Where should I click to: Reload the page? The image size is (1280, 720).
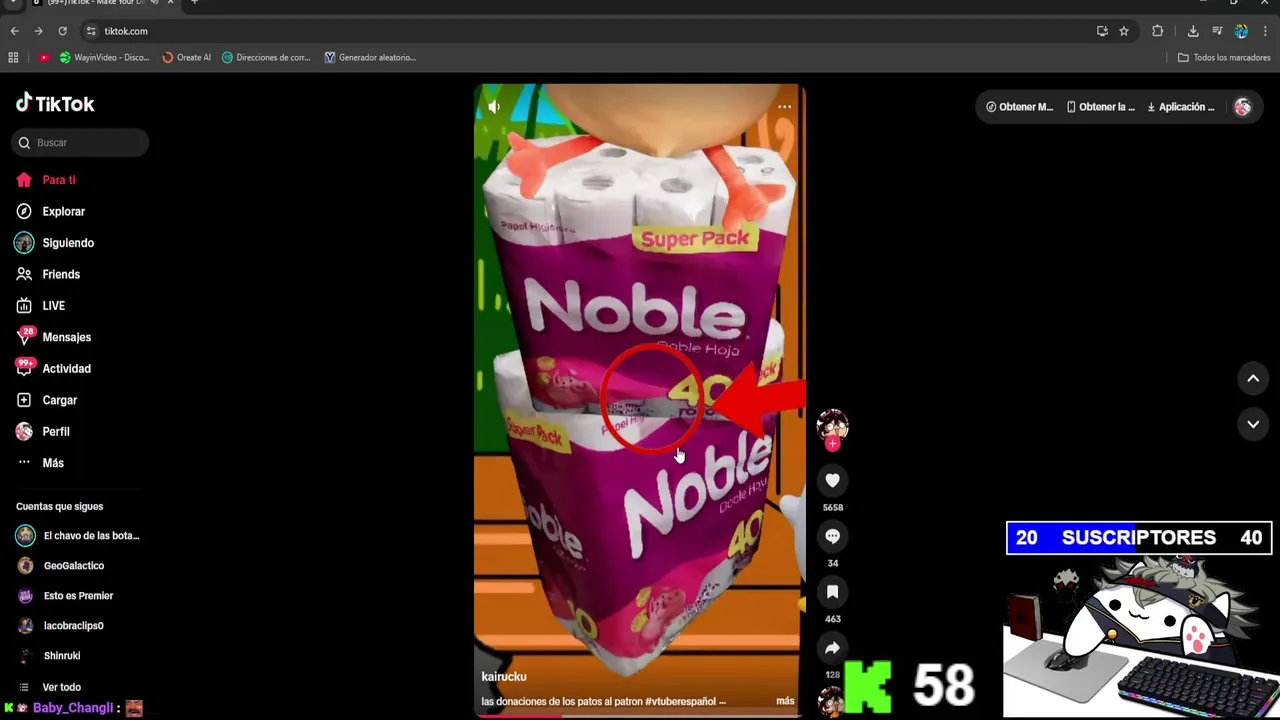coord(62,31)
